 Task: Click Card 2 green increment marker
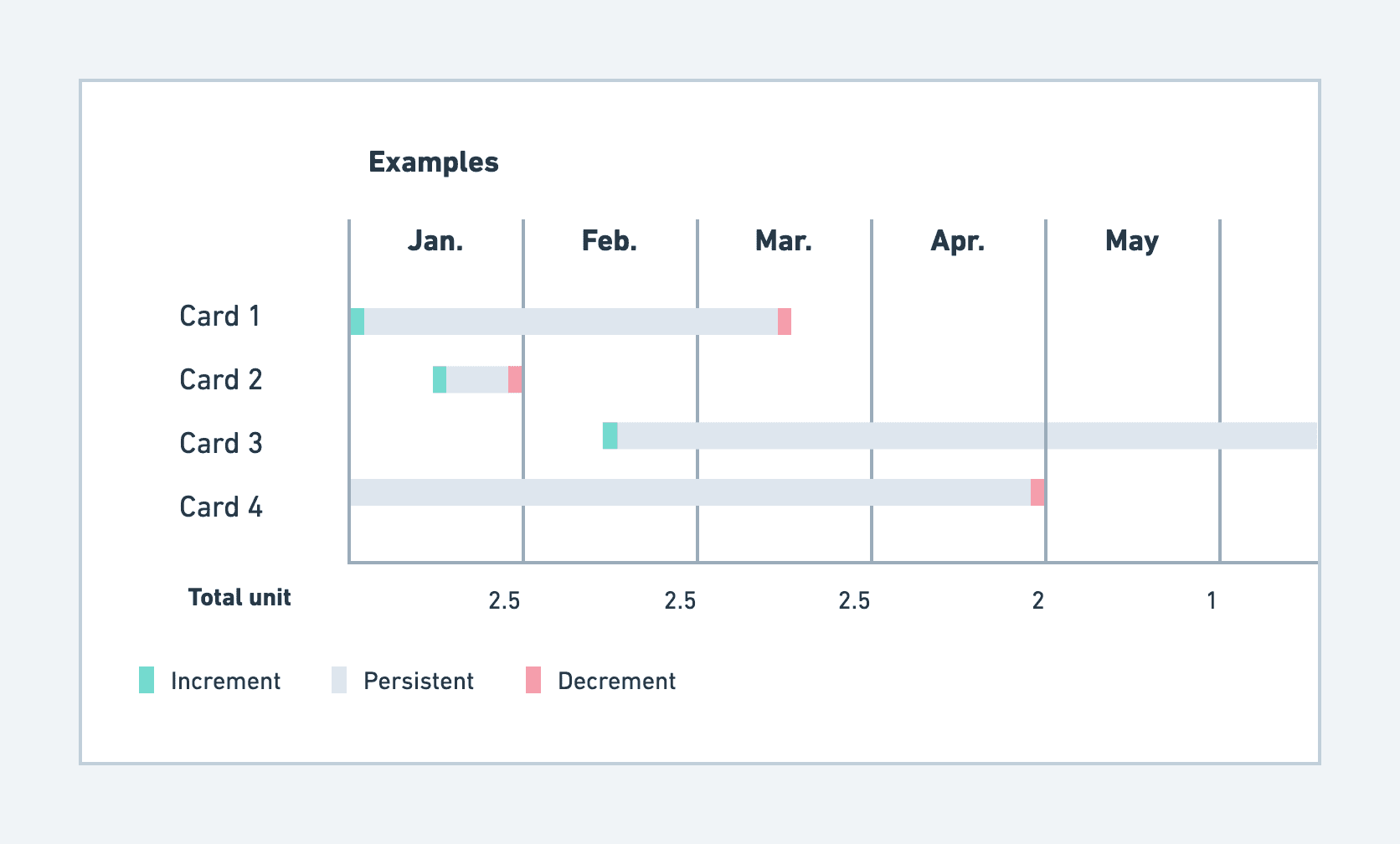coord(440,379)
